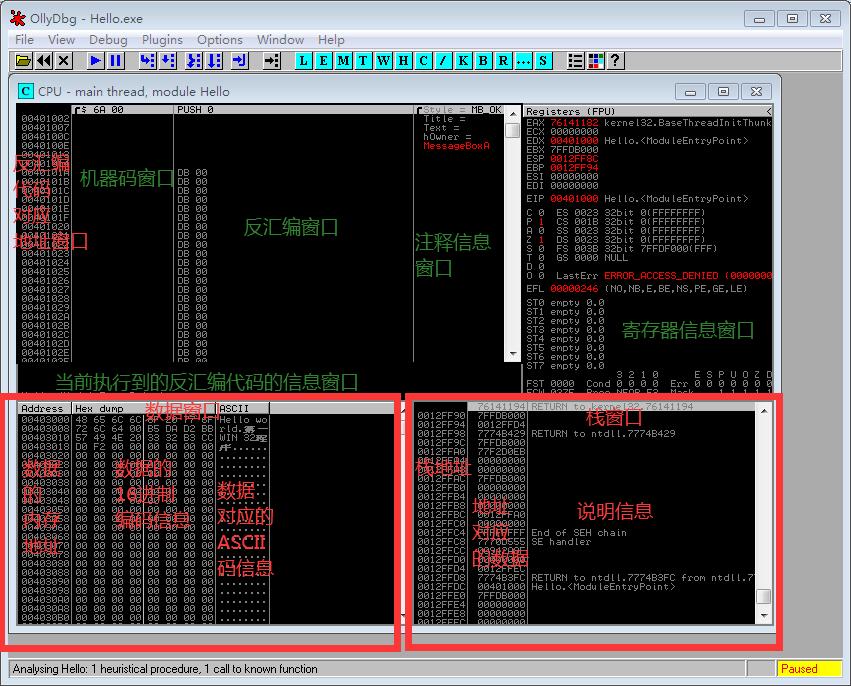Click the OllyDbg title bar application icon

point(18,18)
